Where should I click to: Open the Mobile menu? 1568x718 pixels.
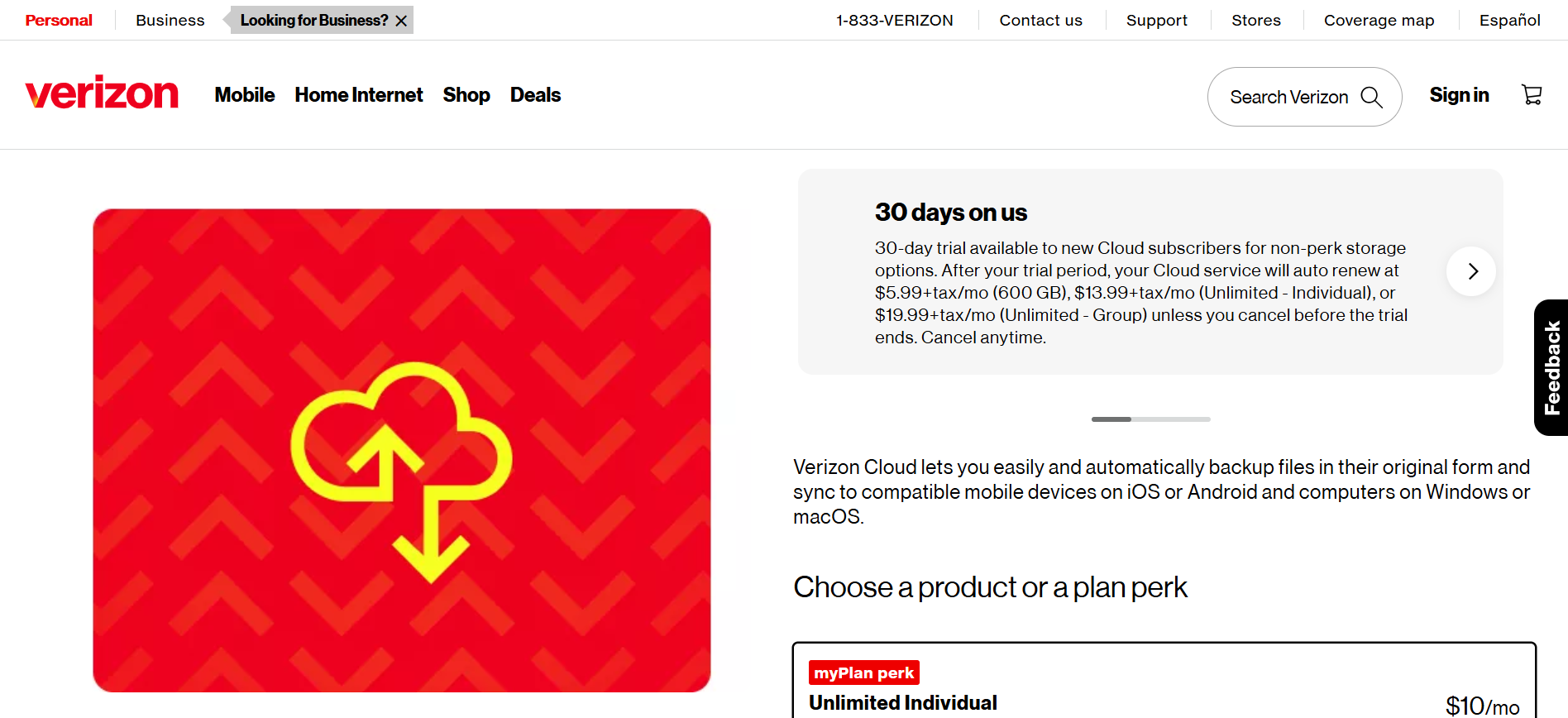pyautogui.click(x=244, y=95)
